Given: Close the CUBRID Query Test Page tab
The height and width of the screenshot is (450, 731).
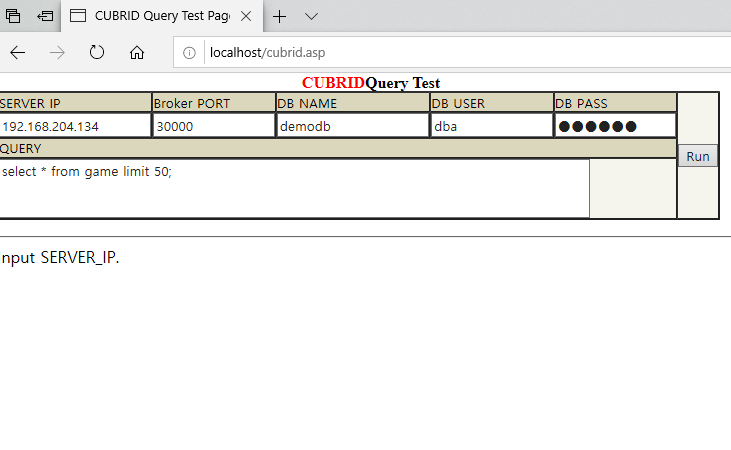Looking at the screenshot, I should pos(245,16).
